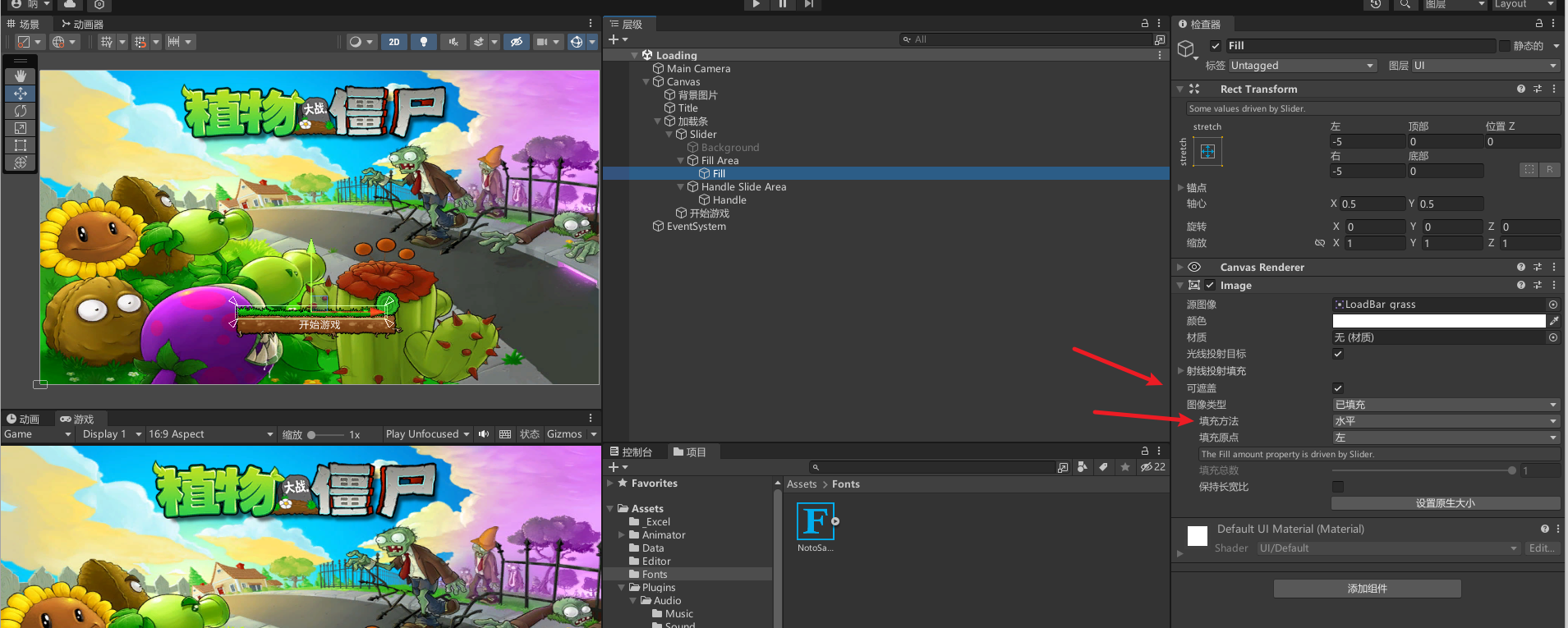Click the Pause button in top toolbar

(782, 4)
